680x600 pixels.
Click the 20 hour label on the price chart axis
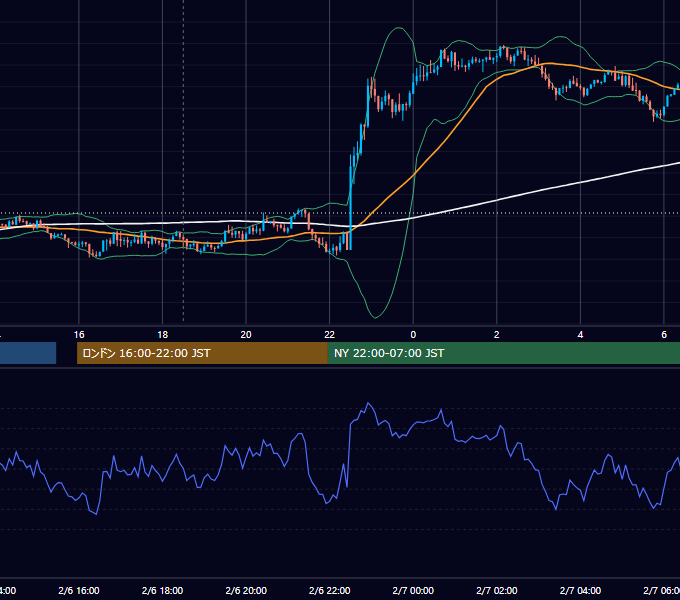pos(246,335)
